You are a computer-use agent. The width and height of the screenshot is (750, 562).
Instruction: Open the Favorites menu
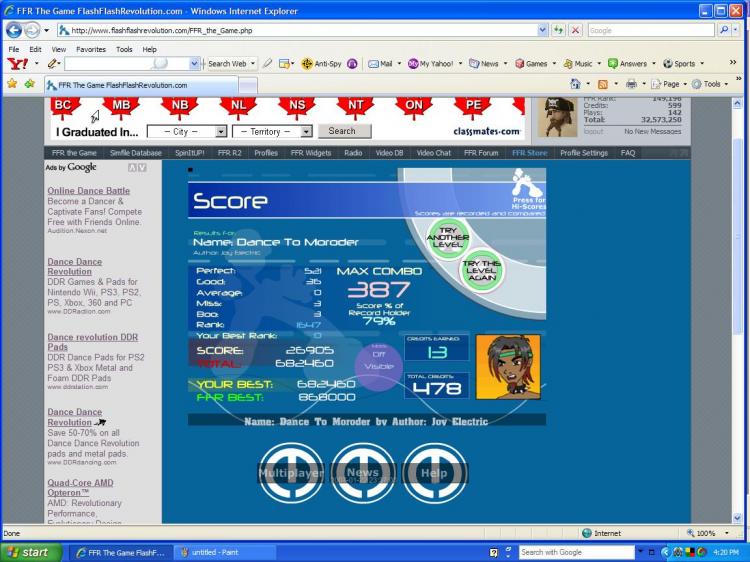pos(91,48)
